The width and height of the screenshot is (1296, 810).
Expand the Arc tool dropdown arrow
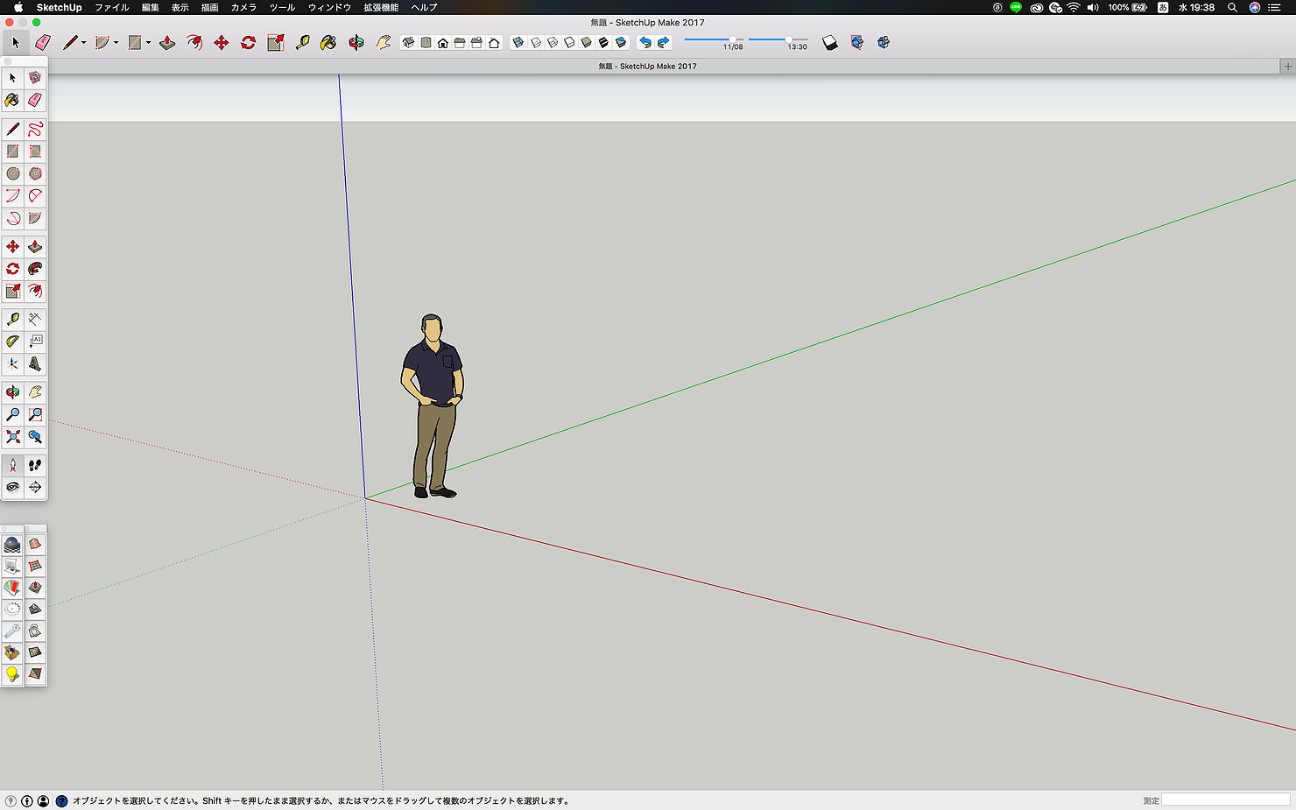coord(116,43)
